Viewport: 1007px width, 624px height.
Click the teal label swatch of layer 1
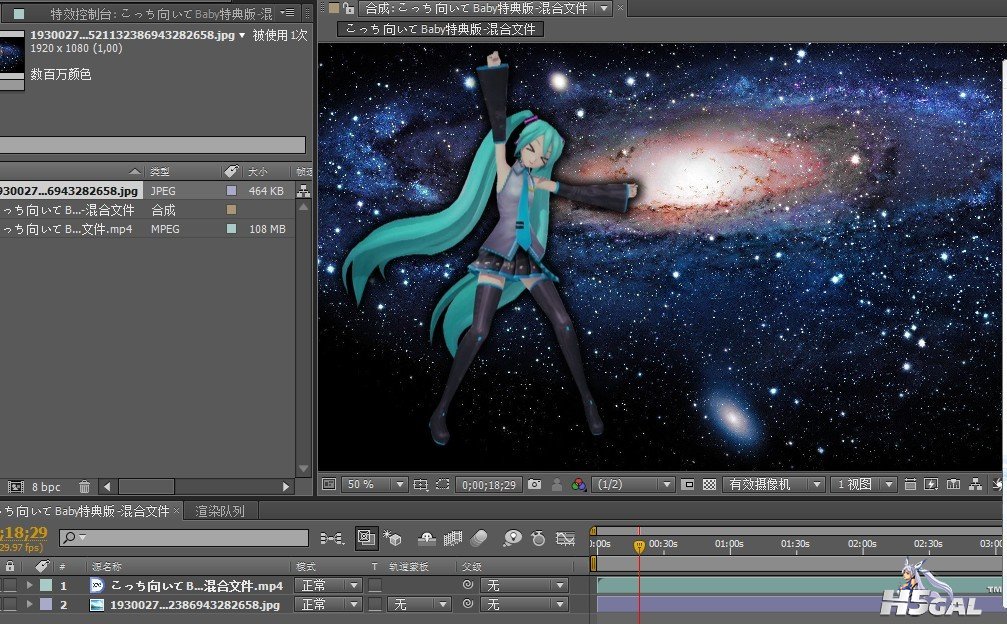pyautogui.click(x=46, y=586)
